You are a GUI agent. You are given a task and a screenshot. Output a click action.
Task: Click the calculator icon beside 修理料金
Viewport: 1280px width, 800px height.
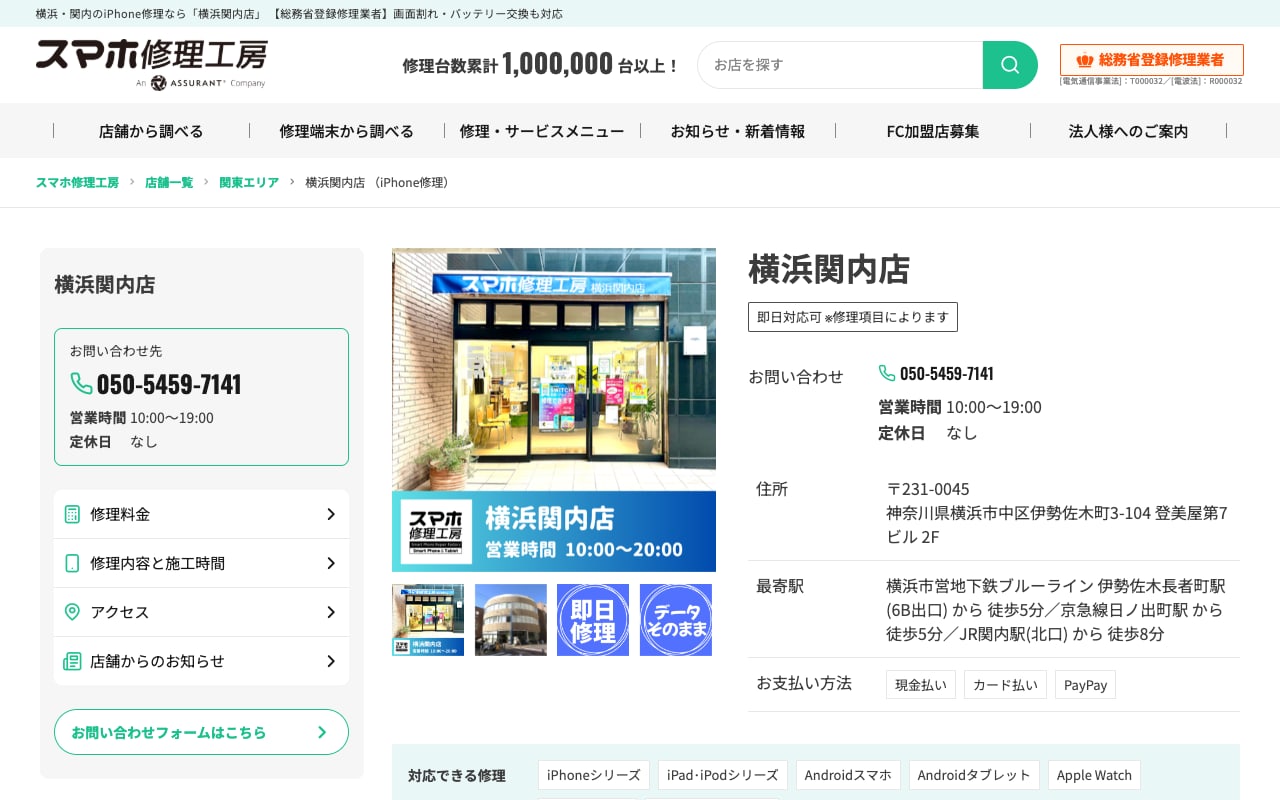(x=72, y=514)
